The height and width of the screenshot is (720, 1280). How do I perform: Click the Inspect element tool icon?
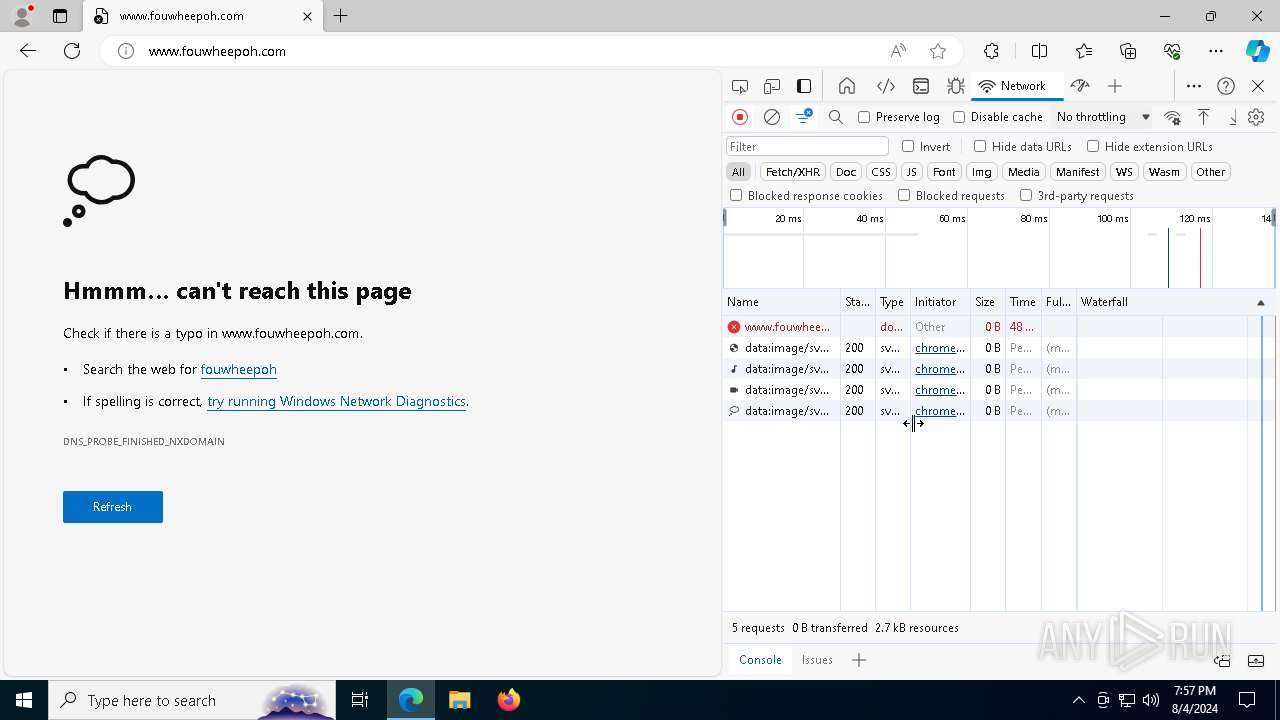point(740,86)
